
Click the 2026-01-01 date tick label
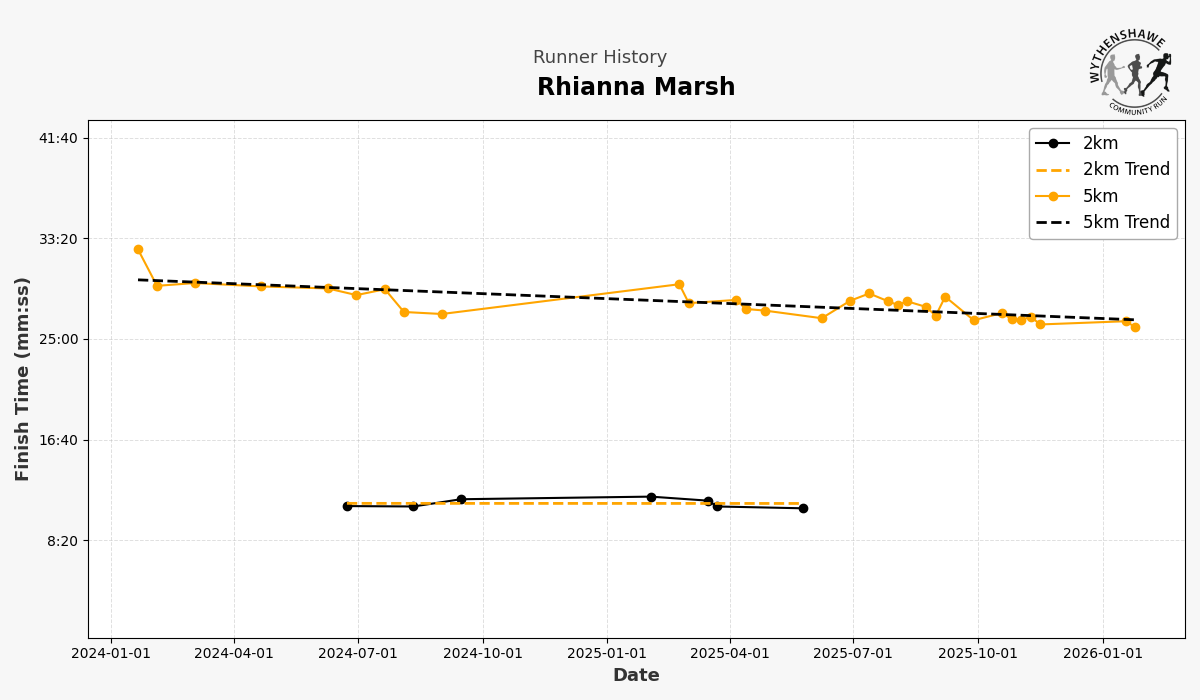(1103, 654)
